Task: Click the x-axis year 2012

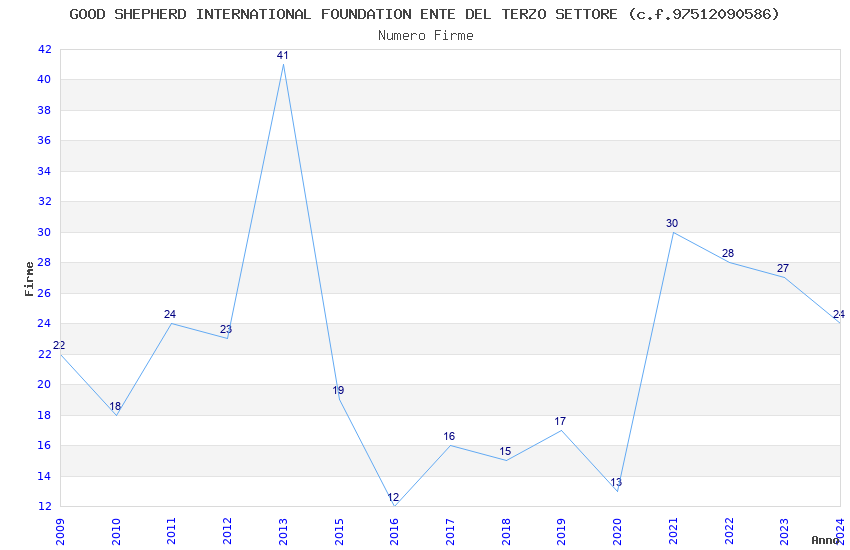Action: pyautogui.click(x=227, y=531)
